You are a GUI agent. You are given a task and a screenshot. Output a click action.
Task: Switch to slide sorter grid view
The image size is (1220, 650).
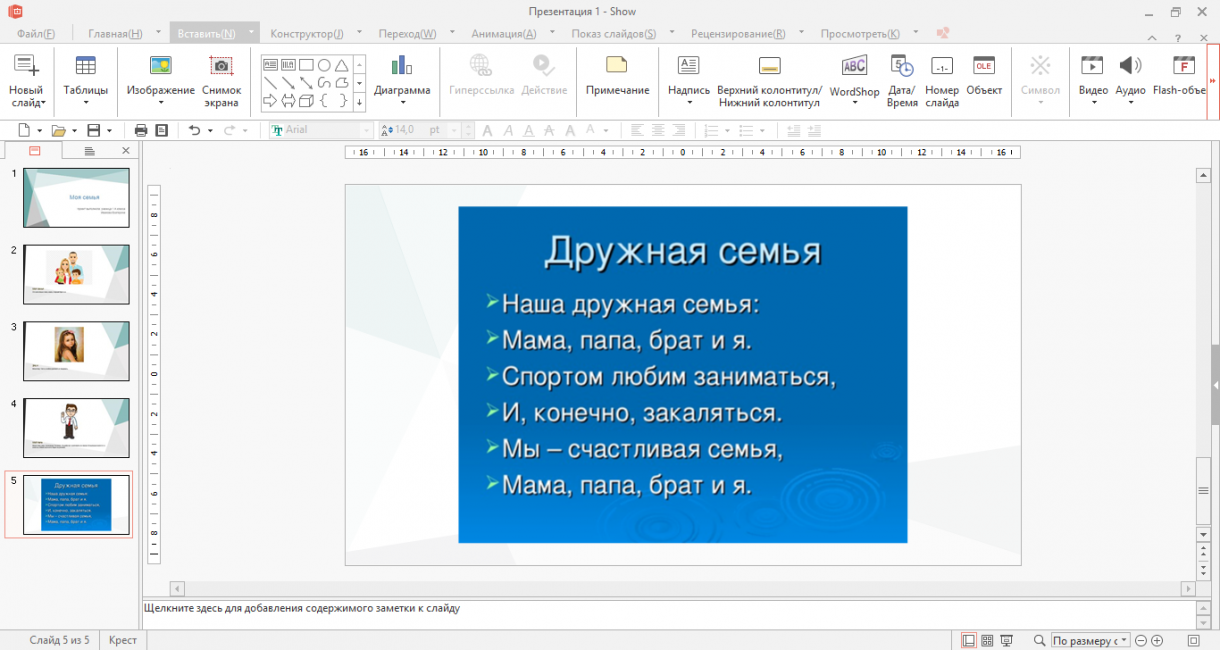coord(987,640)
